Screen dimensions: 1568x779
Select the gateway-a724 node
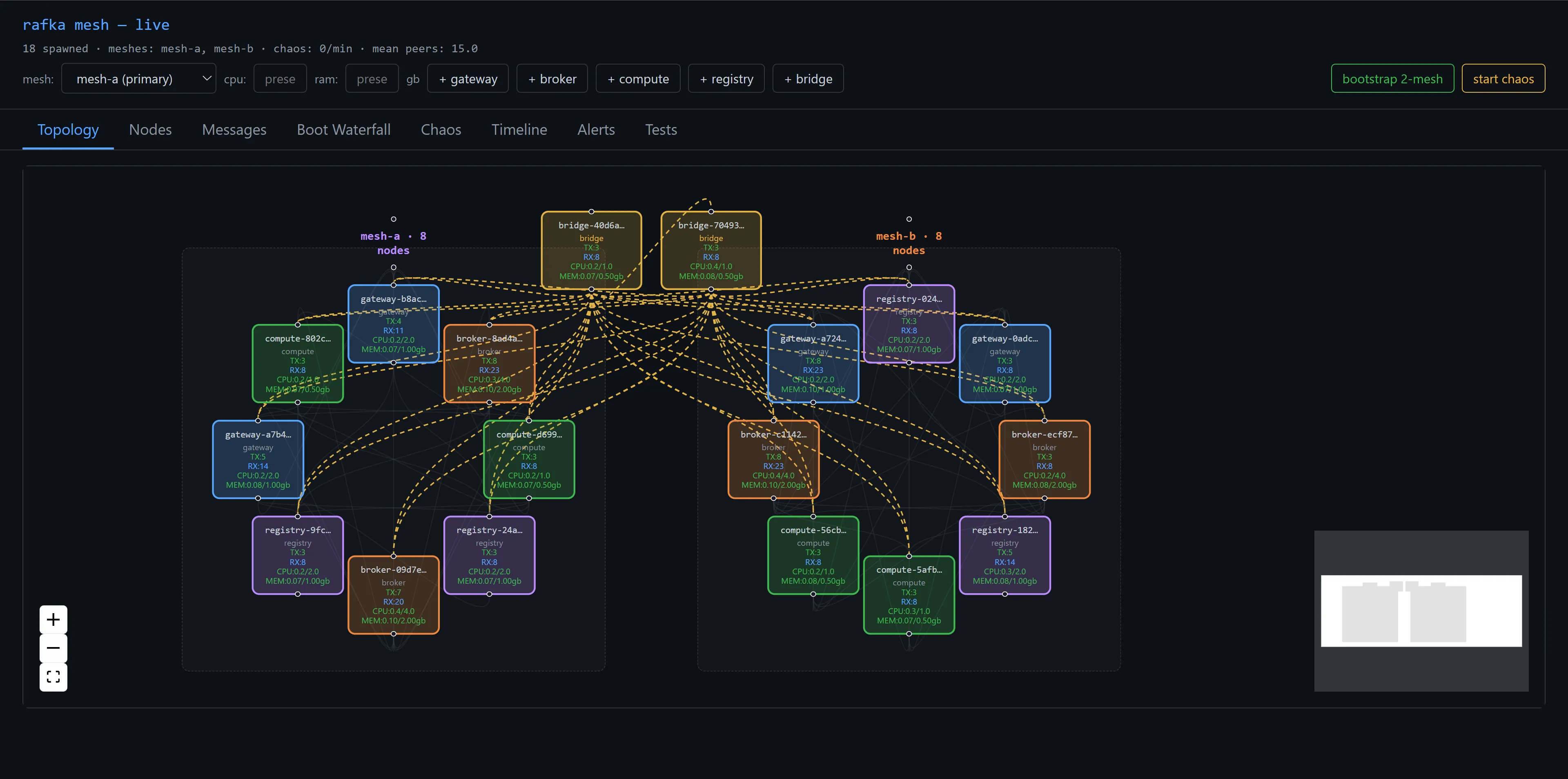(813, 364)
